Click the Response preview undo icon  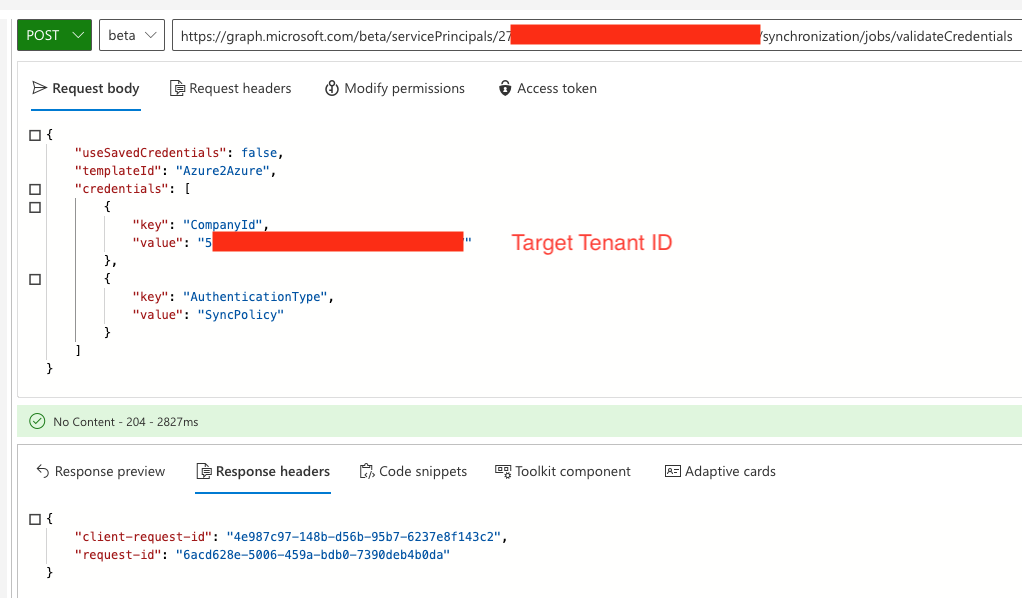tap(42, 471)
